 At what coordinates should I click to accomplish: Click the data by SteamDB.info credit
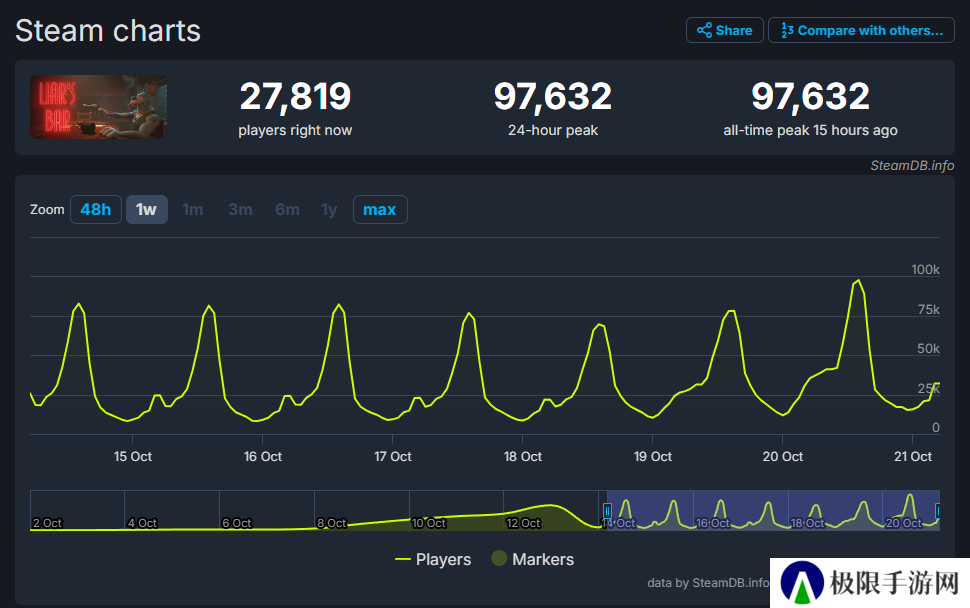click(x=708, y=583)
